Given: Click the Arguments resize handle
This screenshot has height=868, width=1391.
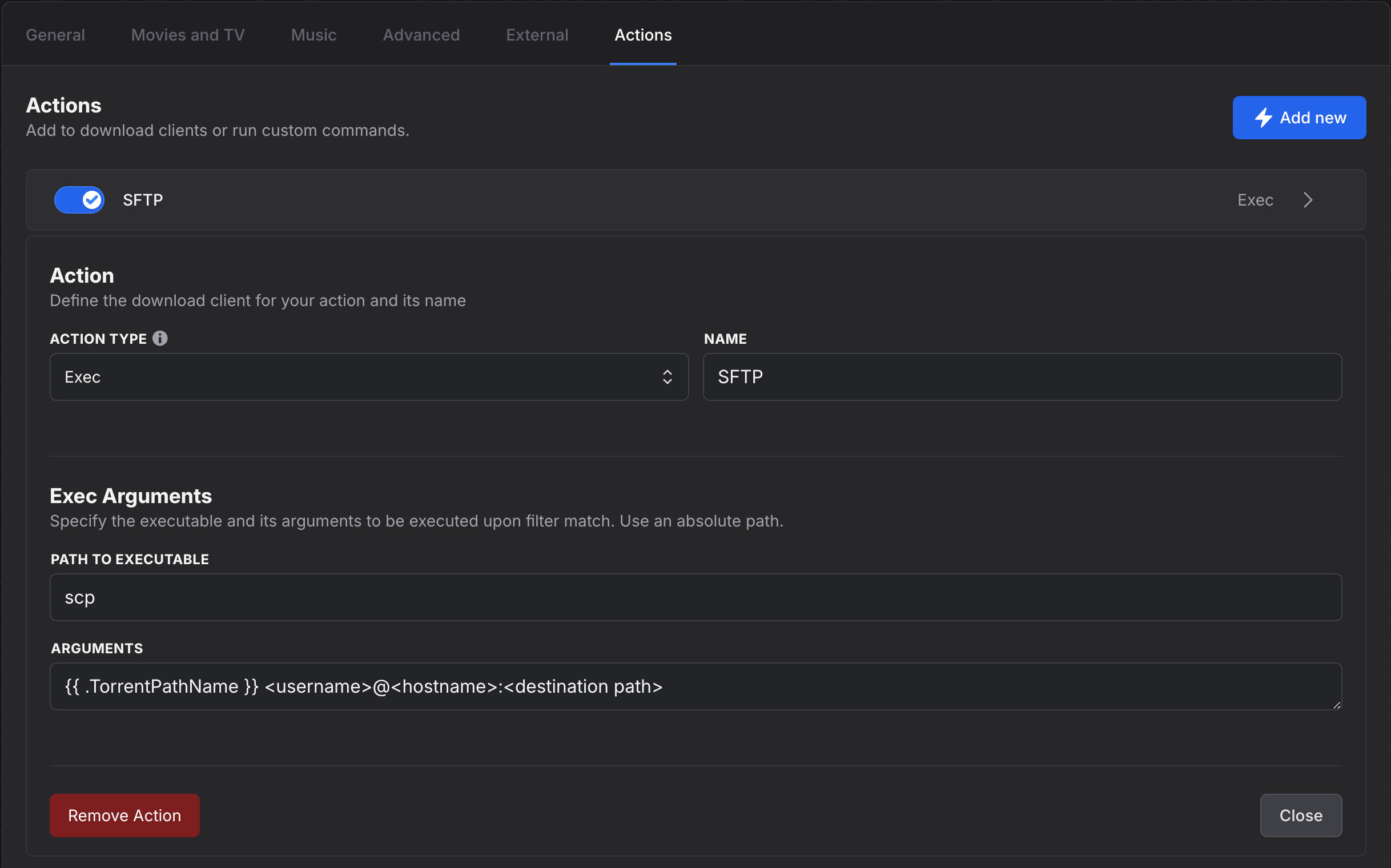Looking at the screenshot, I should 1336,705.
